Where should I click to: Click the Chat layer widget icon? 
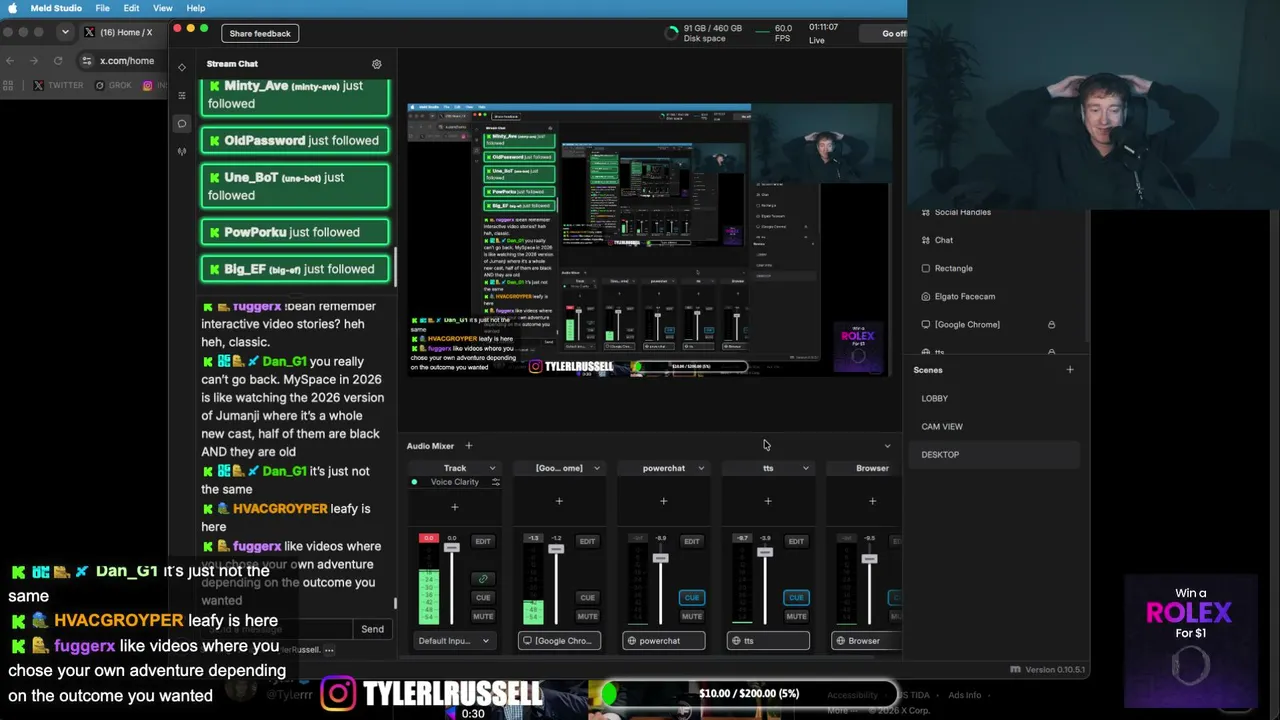tap(925, 241)
